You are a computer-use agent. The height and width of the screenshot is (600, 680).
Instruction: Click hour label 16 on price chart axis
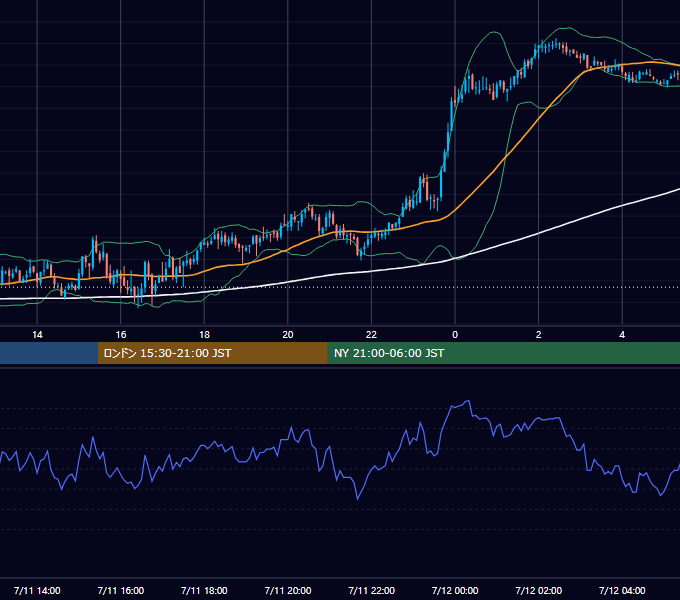point(121,334)
